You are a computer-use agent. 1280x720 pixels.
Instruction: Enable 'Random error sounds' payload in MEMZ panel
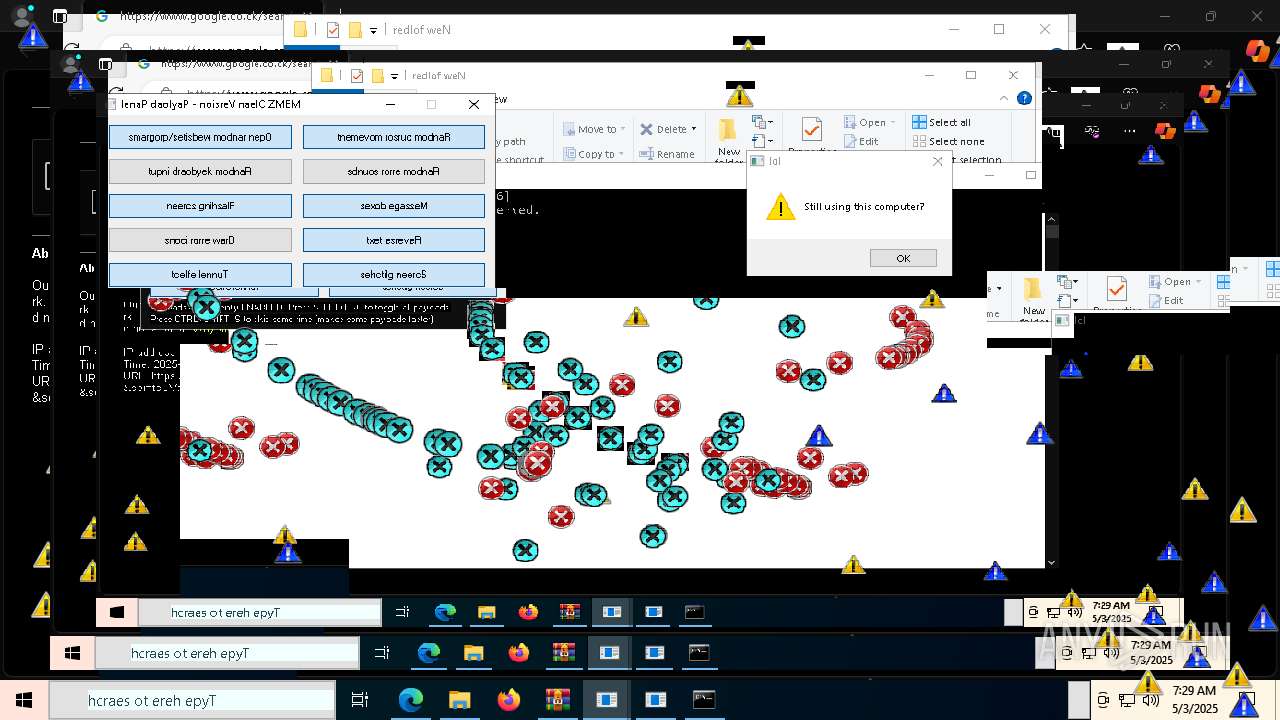tap(393, 171)
